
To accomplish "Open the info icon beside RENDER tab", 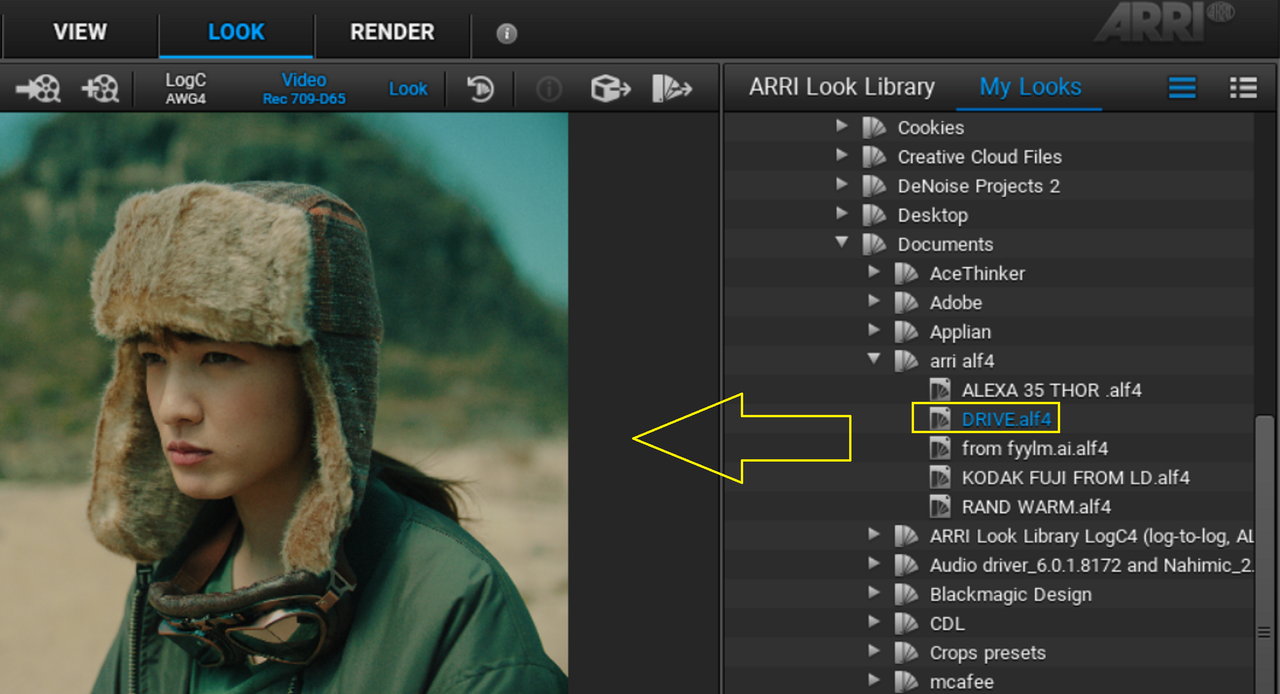I will pyautogui.click(x=507, y=33).
